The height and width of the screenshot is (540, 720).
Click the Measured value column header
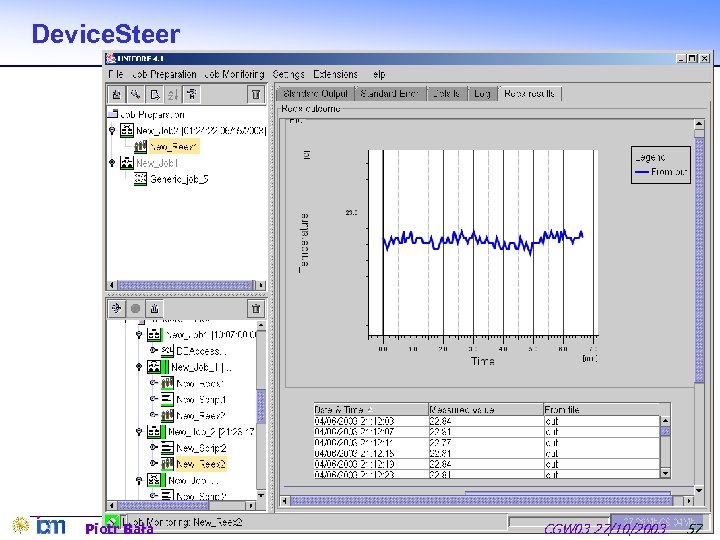click(x=486, y=409)
